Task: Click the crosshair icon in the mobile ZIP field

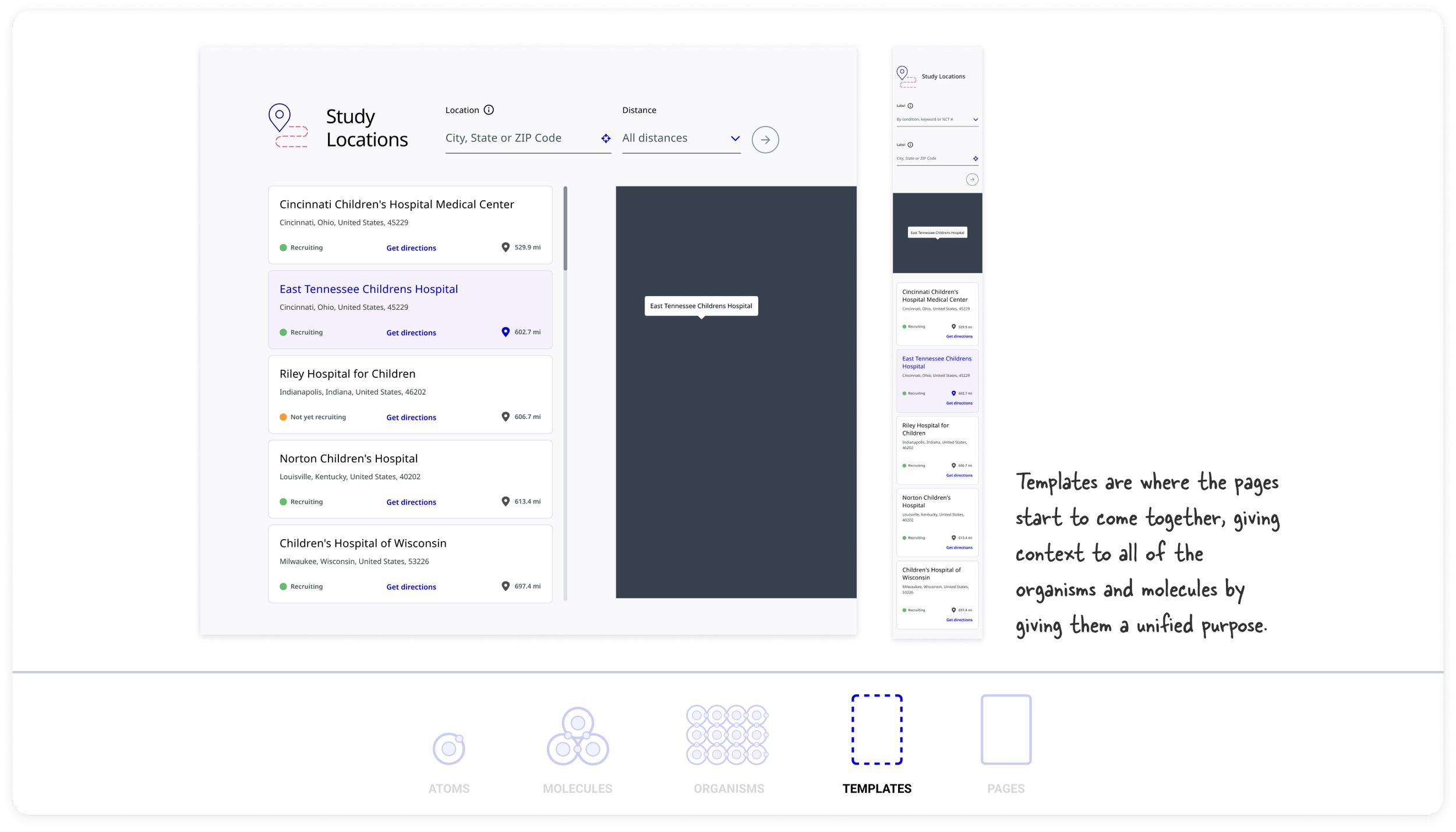Action: click(x=976, y=158)
